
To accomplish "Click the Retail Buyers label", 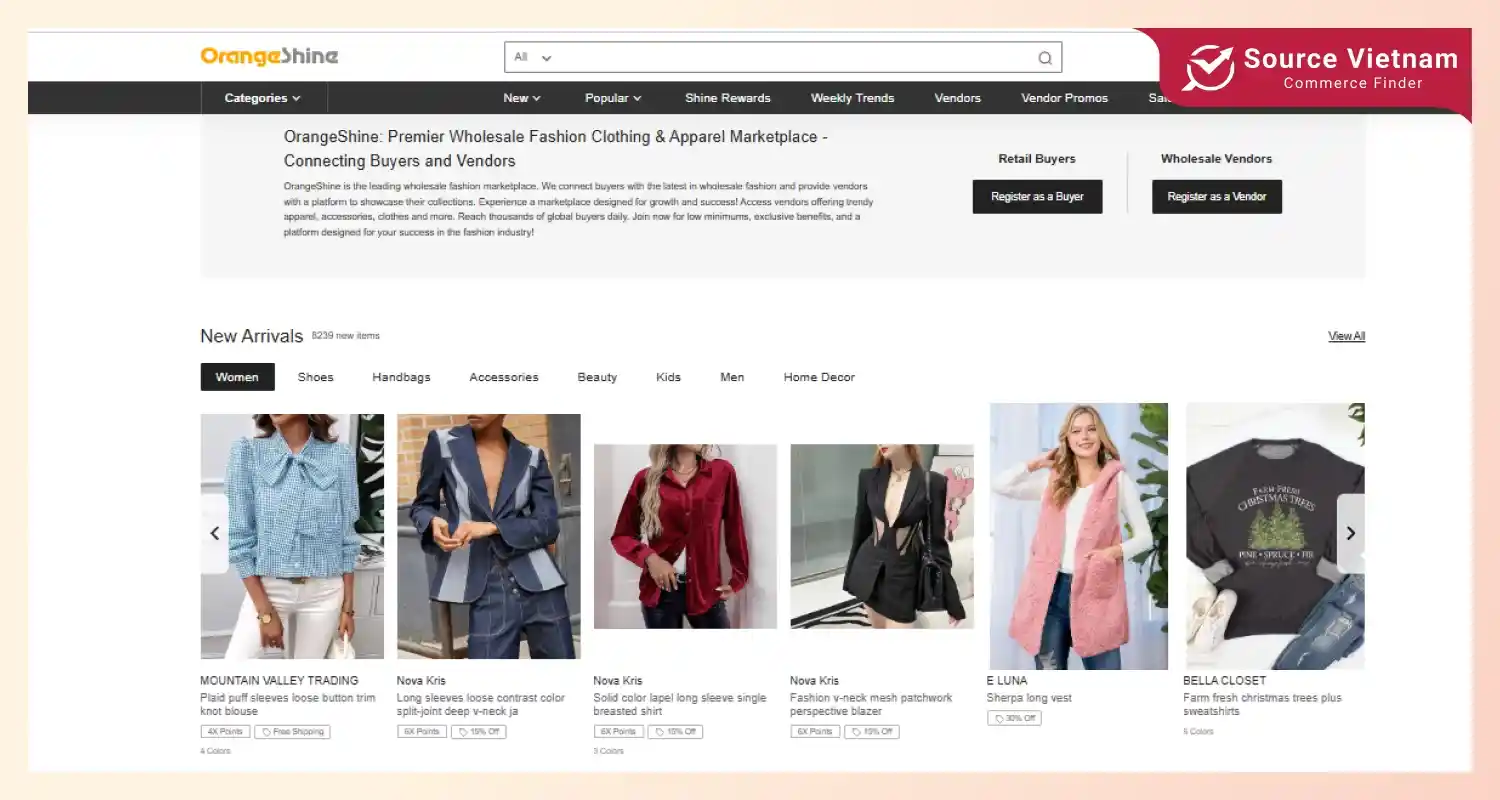I will point(1037,158).
